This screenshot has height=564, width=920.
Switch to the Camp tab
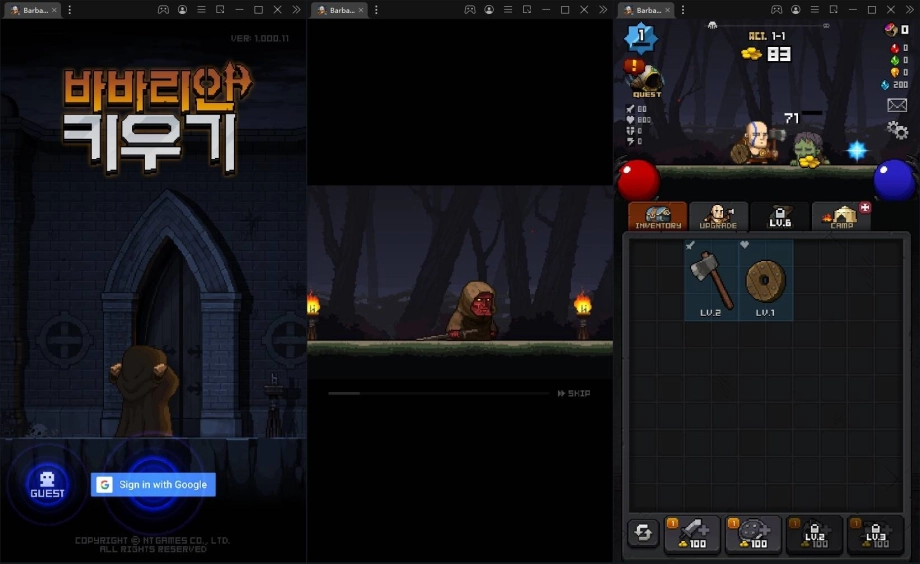tap(841, 216)
